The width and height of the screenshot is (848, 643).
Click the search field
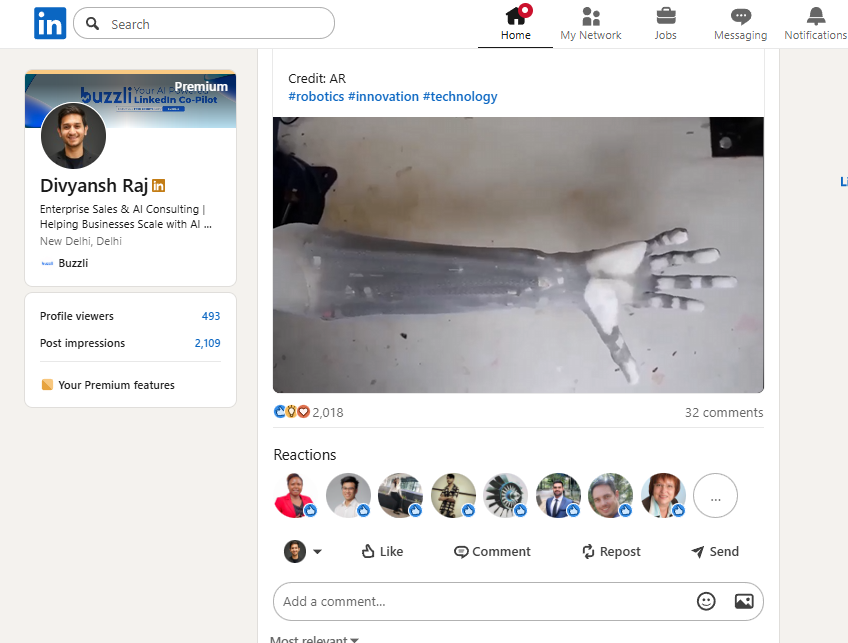204,23
